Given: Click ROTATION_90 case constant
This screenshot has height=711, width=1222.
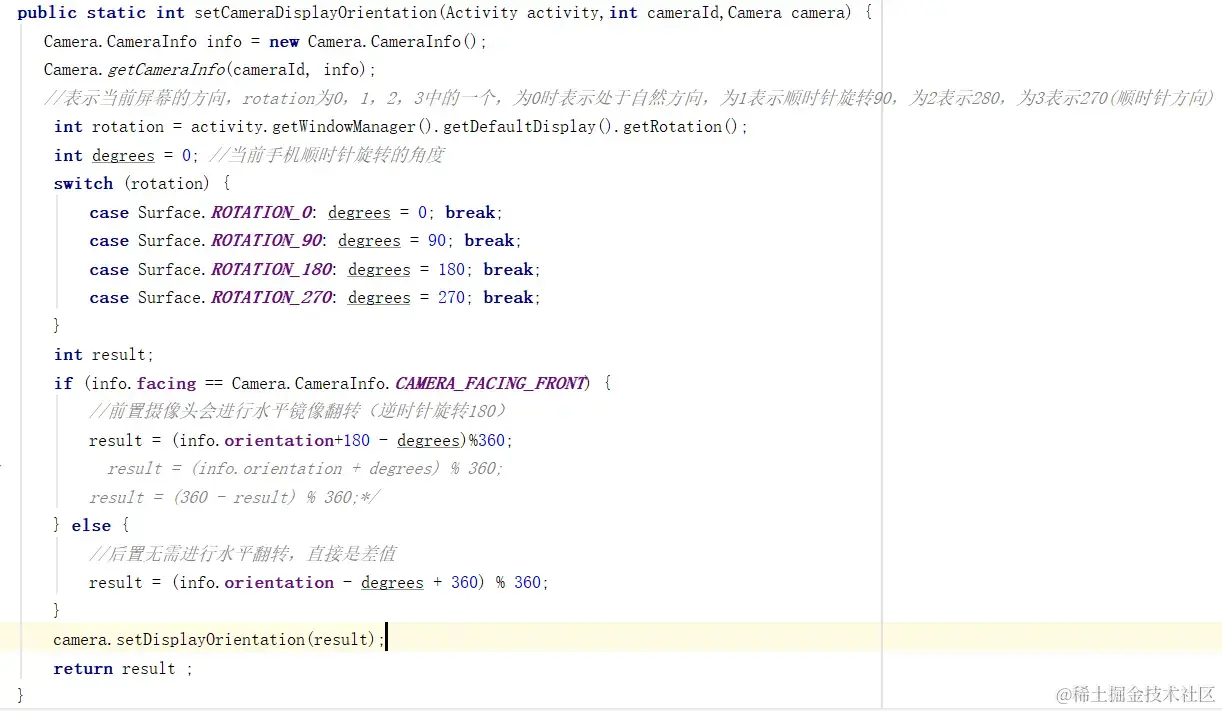Looking at the screenshot, I should click(268, 240).
